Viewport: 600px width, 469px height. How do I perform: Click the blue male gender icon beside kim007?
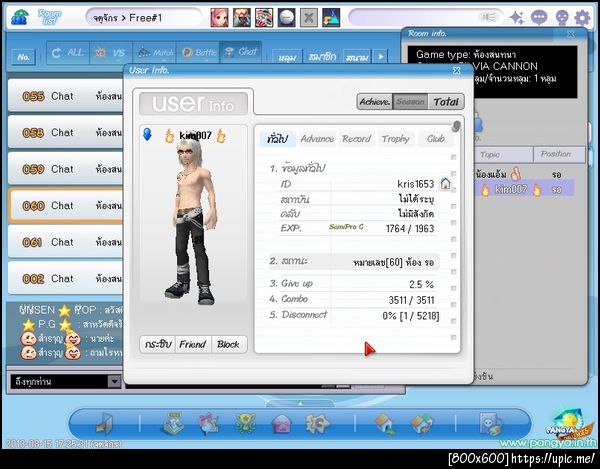pyautogui.click(x=147, y=134)
